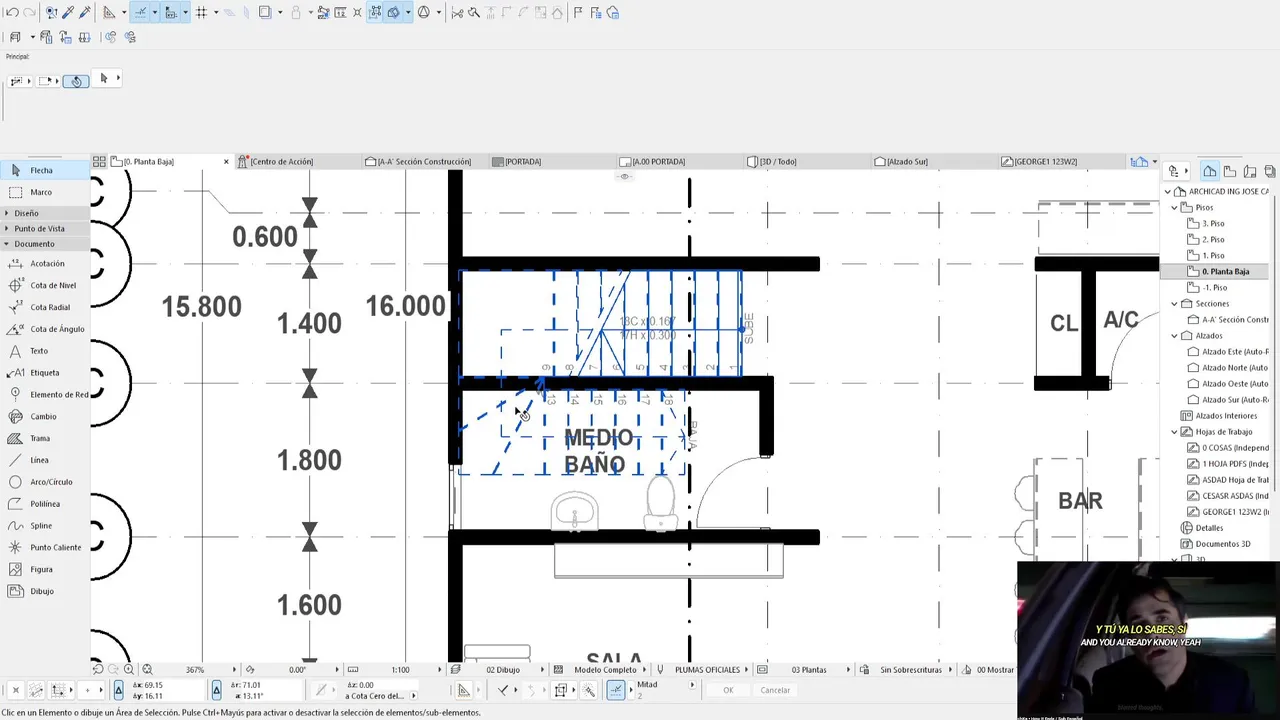Screen dimensions: 1280x720
Task: Toggle the suspend groups icon
Action: click(375, 13)
